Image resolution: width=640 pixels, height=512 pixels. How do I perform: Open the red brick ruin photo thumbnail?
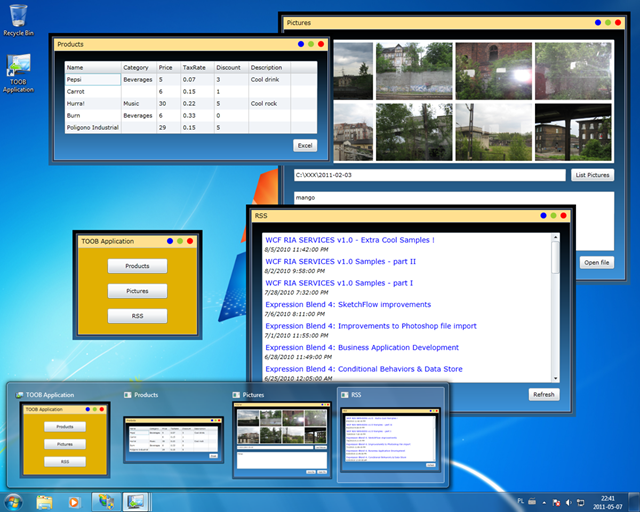pos(493,71)
